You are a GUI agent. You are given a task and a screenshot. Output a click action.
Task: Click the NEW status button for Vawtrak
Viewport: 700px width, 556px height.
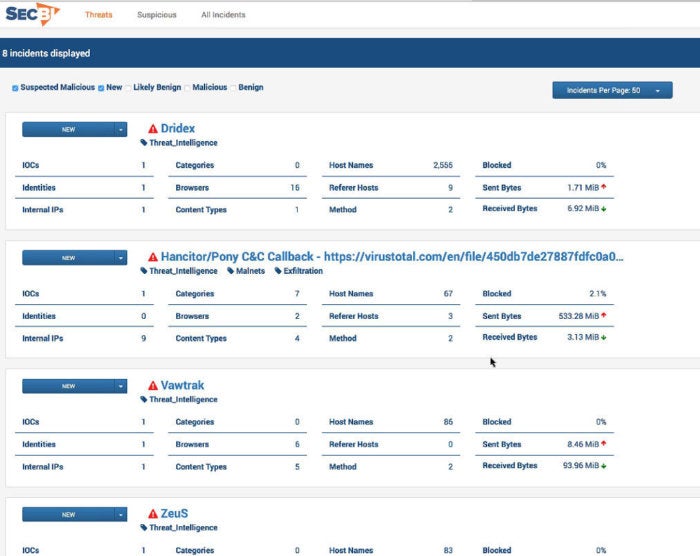pyautogui.click(x=68, y=386)
